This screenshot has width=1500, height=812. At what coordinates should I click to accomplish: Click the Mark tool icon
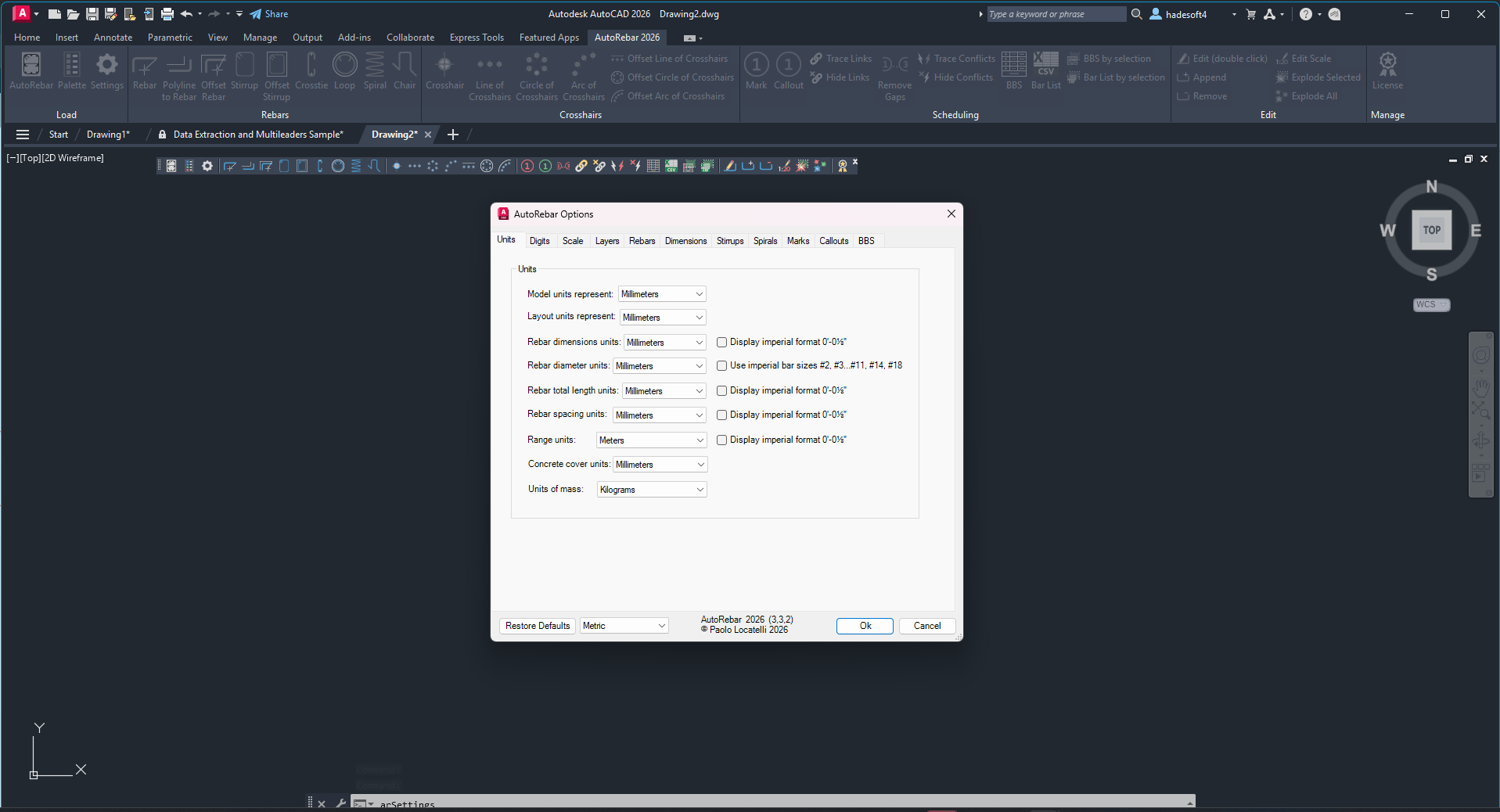pyautogui.click(x=757, y=71)
